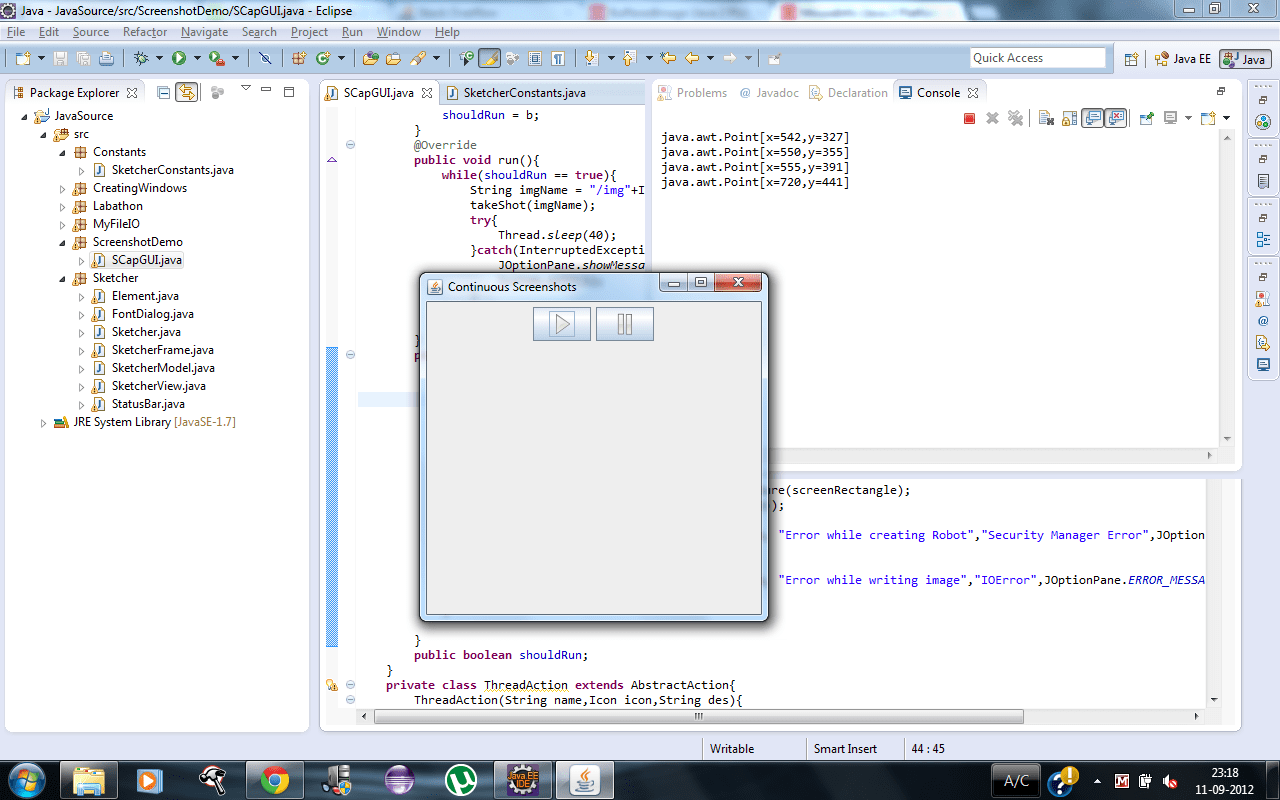The height and width of the screenshot is (800, 1280).
Task: Collapse All in Package Explorer
Action: point(163,92)
